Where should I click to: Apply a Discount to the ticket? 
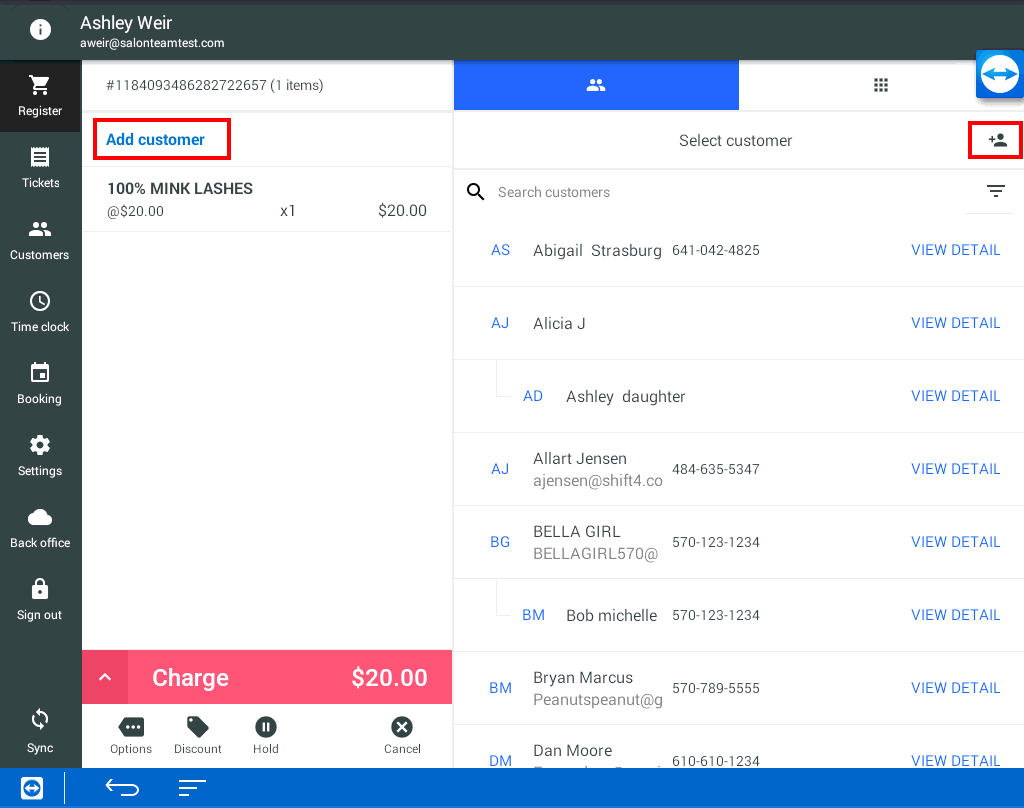198,735
